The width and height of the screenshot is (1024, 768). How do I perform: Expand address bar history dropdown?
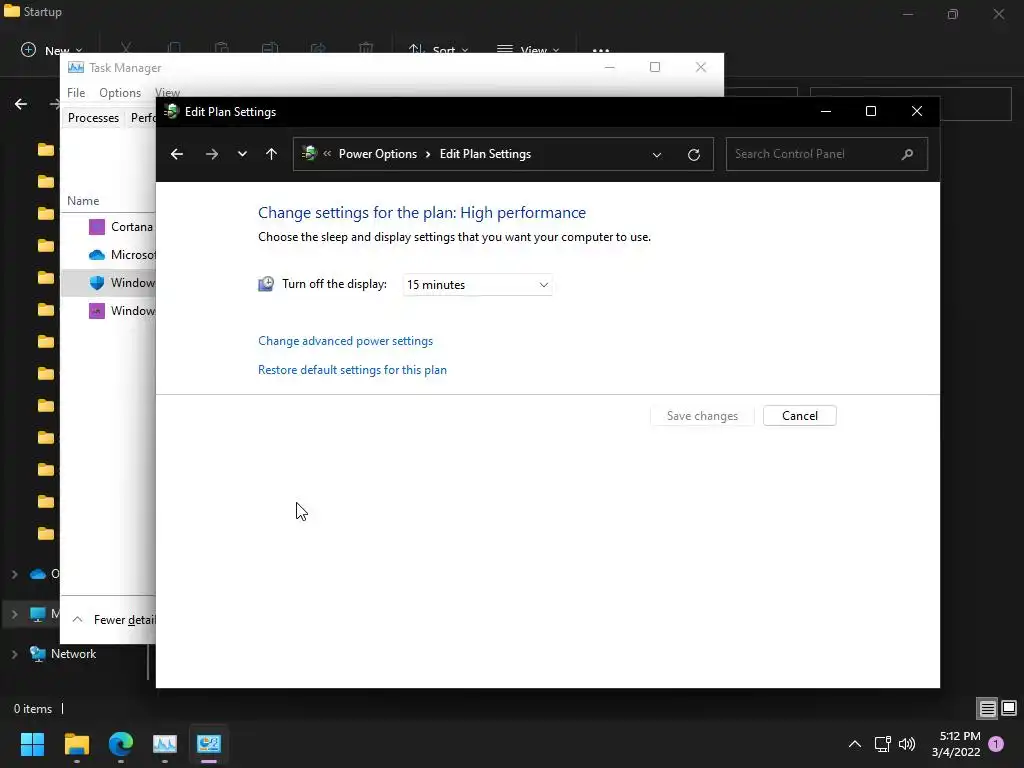[657, 155]
